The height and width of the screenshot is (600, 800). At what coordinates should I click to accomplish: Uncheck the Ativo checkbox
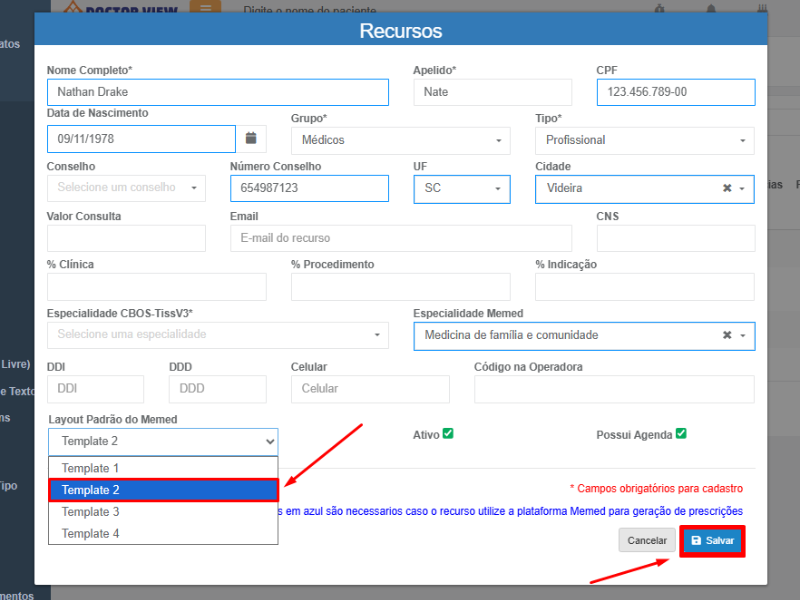(448, 434)
